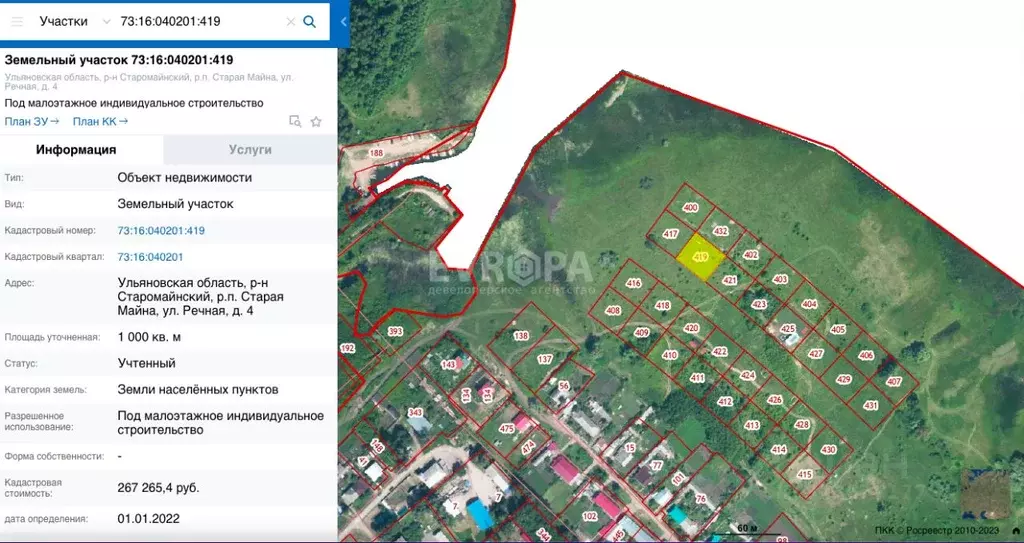
Task: Switch to the Услуги tab
Action: pyautogui.click(x=250, y=150)
